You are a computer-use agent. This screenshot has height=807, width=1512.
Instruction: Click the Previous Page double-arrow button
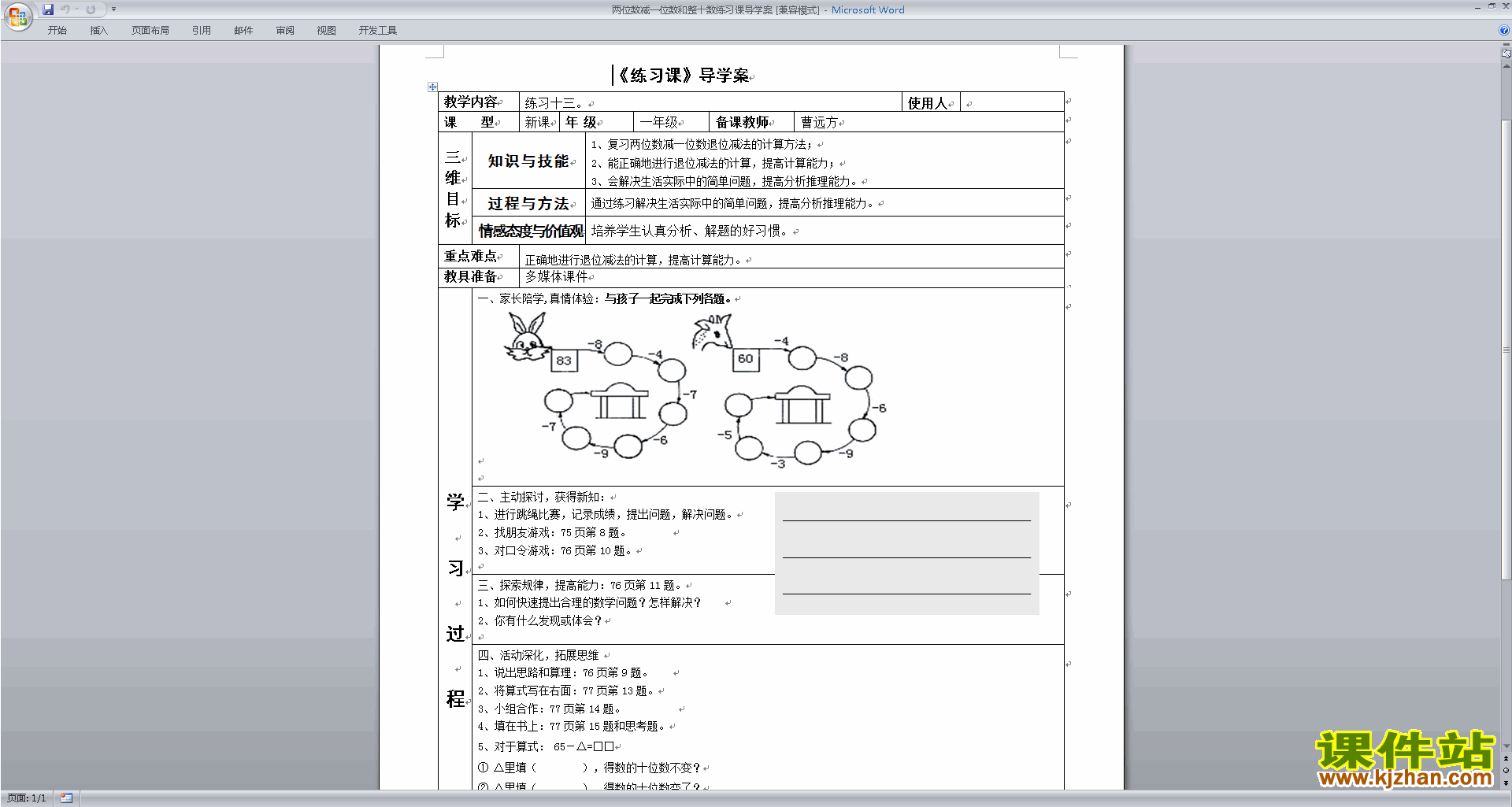(x=1506, y=758)
